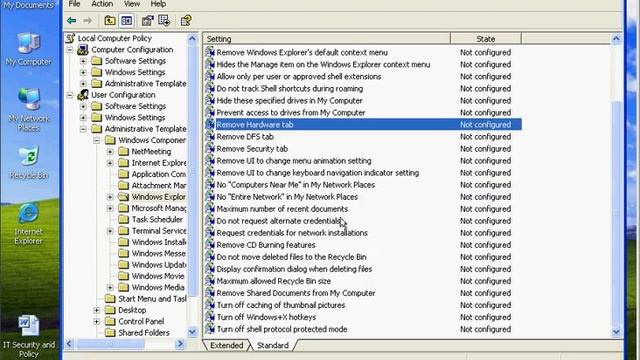Image resolution: width=640 pixels, height=360 pixels.
Task: Collapse Administrative Templates under User Configuration
Action: coord(83,129)
